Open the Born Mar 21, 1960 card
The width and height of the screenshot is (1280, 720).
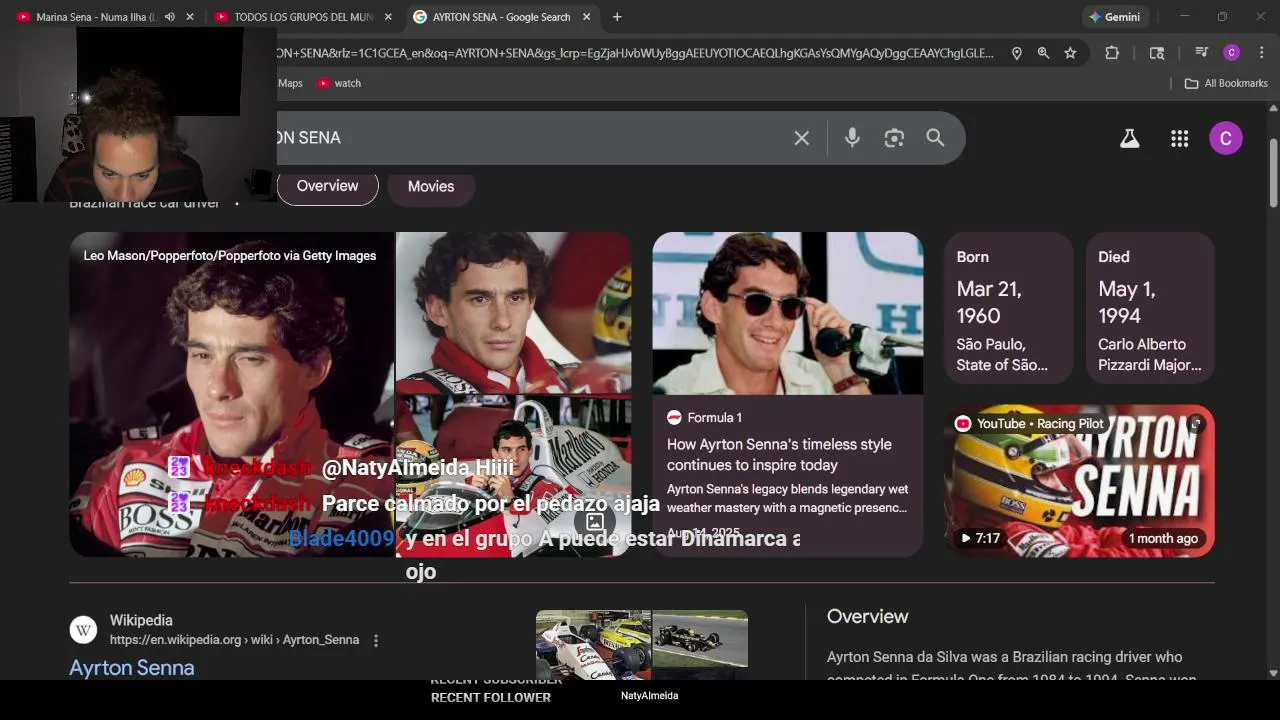1008,308
